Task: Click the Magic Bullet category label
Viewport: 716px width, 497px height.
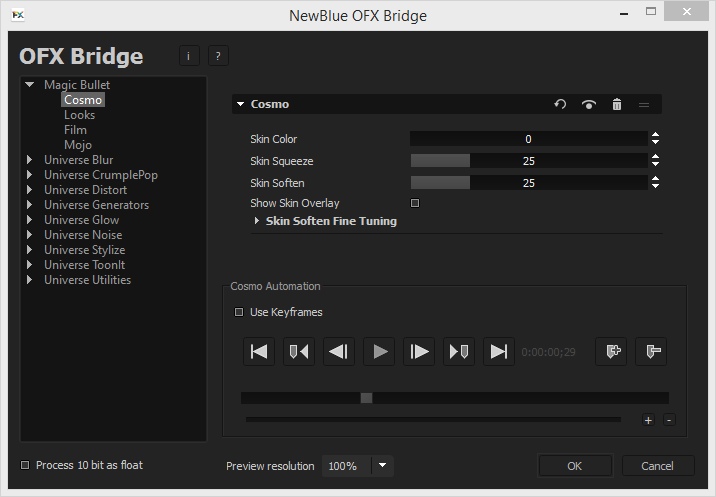Action: click(77, 85)
